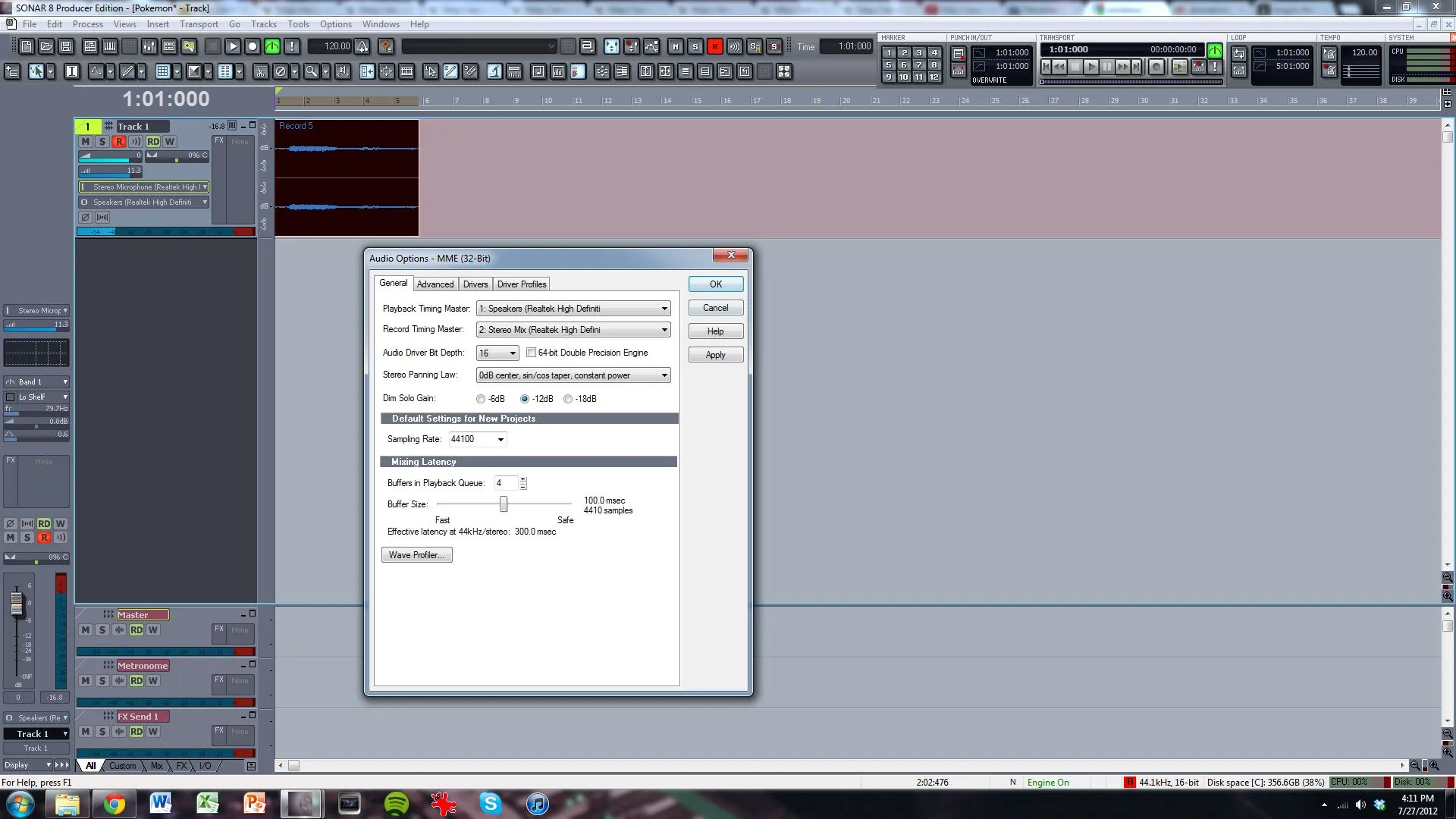This screenshot has height=819, width=1456.
Task: Click the Record button beside the top-toolbar Play
Action: click(253, 46)
